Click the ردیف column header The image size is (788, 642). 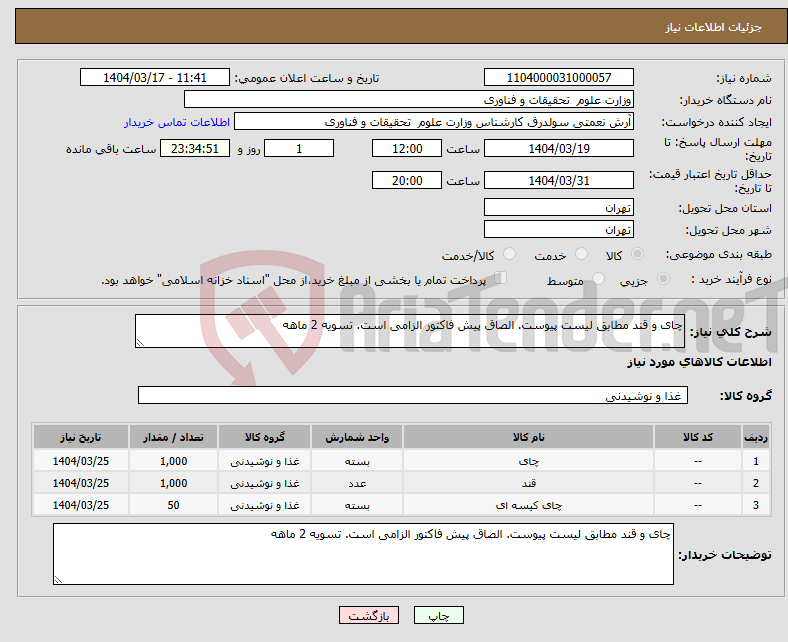tap(756, 437)
